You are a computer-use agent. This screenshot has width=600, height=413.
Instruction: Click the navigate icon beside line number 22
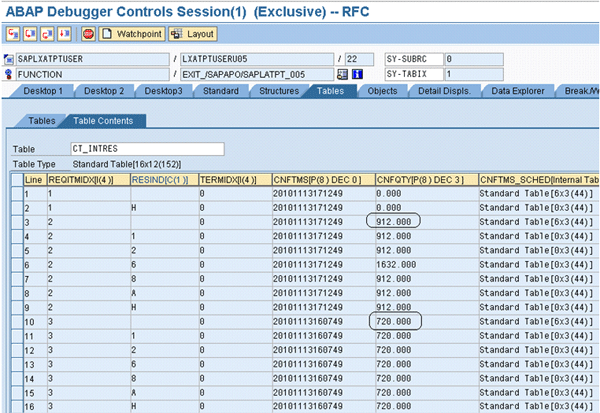(342, 74)
